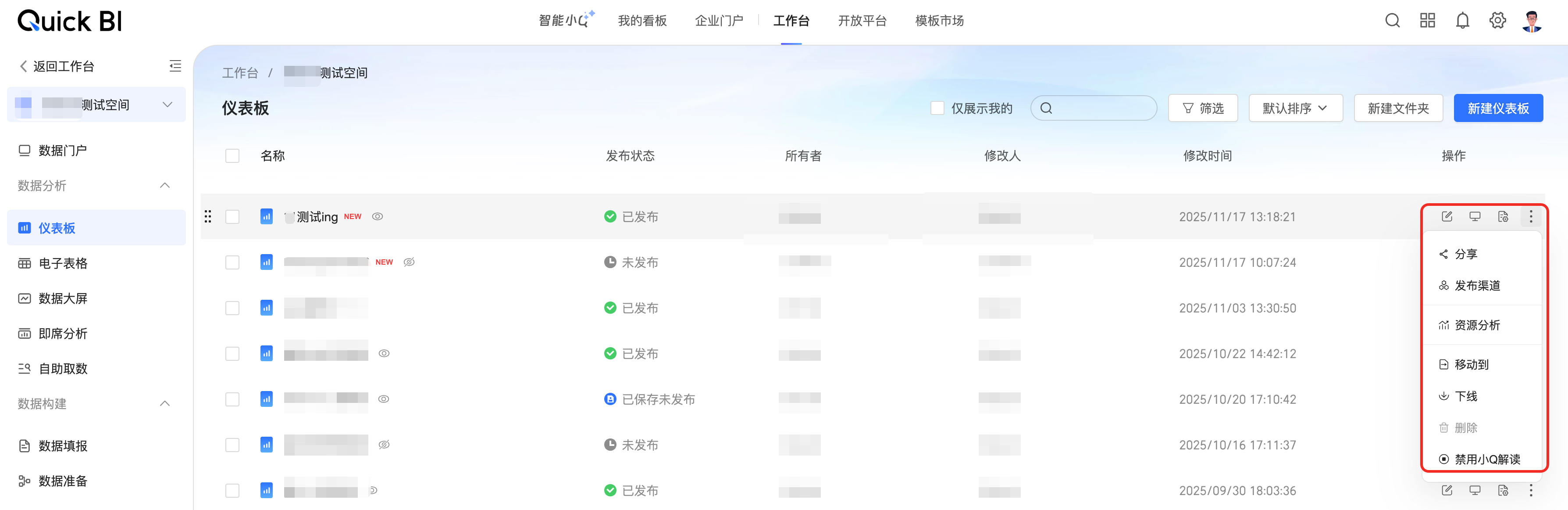Choose 分享 from the context menu
Screen dimensions: 1568x510
tap(1466, 254)
